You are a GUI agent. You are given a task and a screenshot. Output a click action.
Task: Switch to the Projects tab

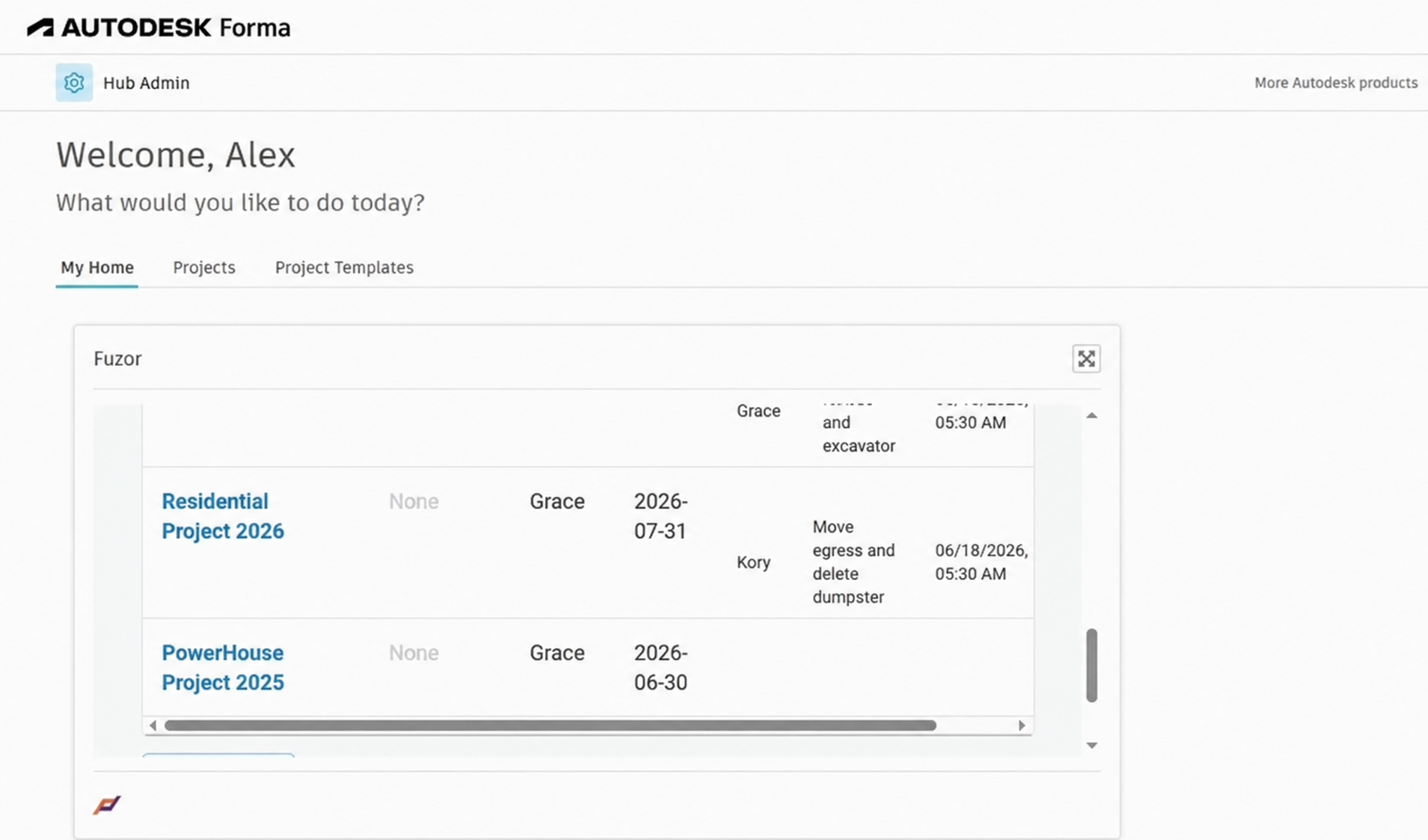[204, 267]
